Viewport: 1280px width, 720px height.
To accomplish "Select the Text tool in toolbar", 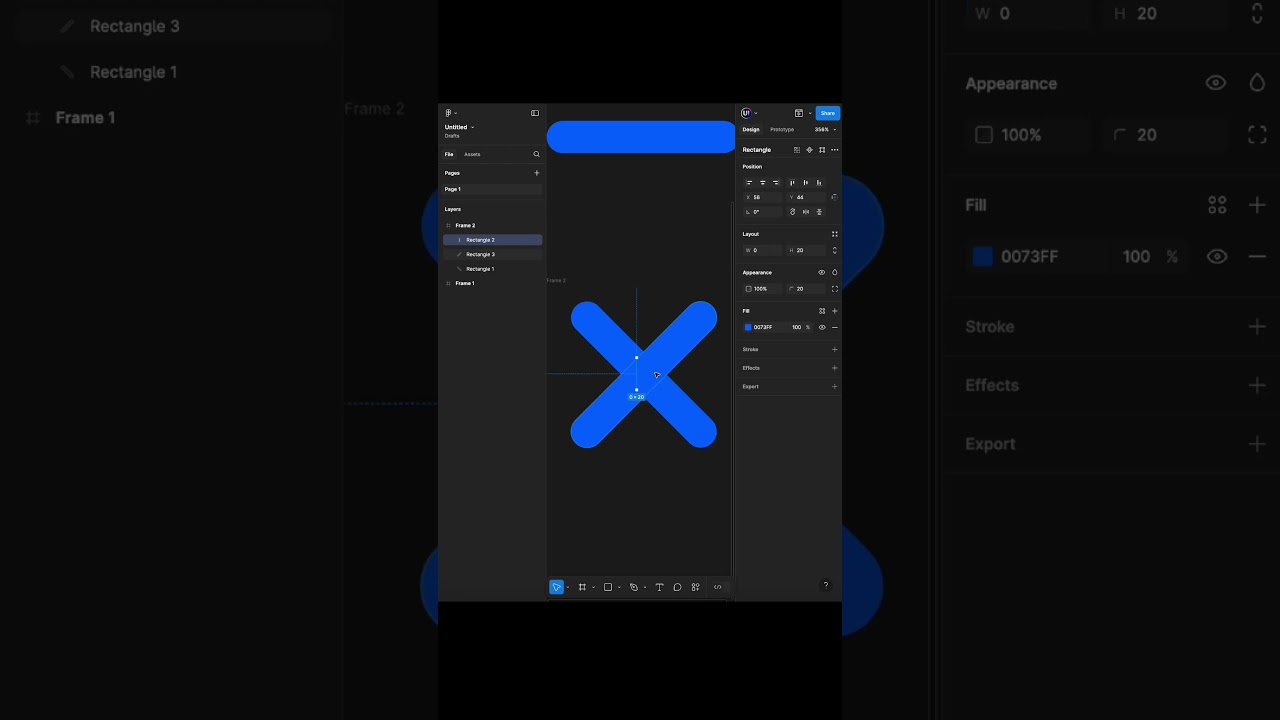I will (x=659, y=587).
